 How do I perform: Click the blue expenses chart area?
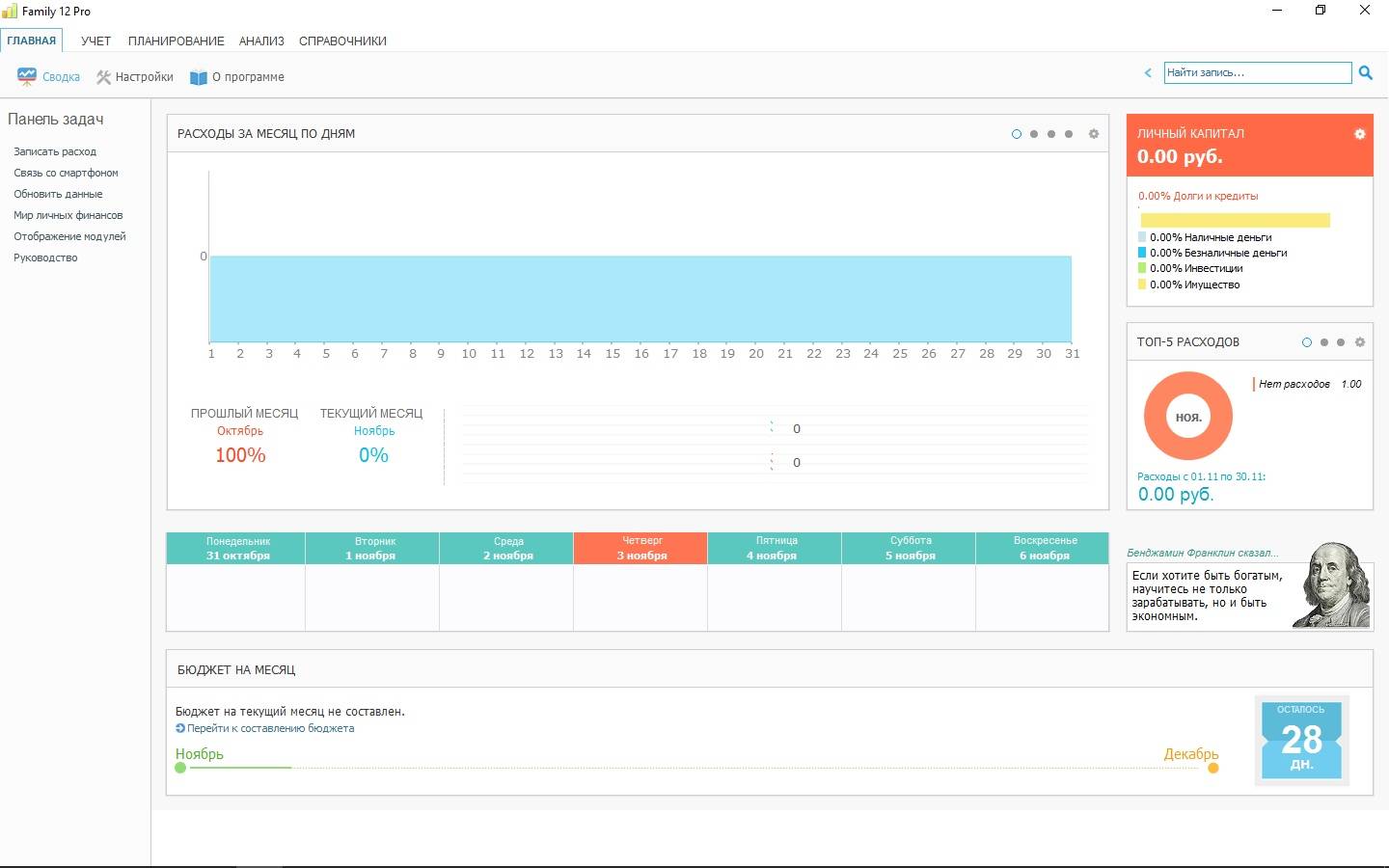coord(640,299)
